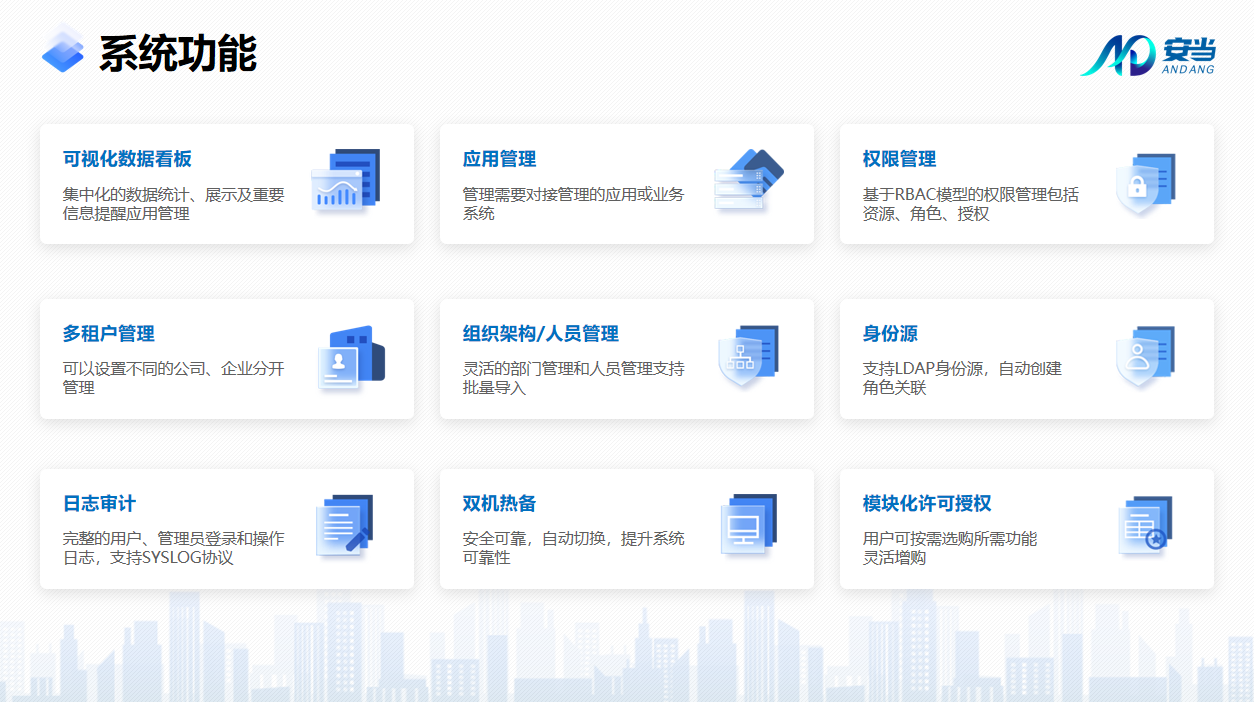Click the 系统功能 page title
The width and height of the screenshot is (1254, 702).
pos(178,54)
